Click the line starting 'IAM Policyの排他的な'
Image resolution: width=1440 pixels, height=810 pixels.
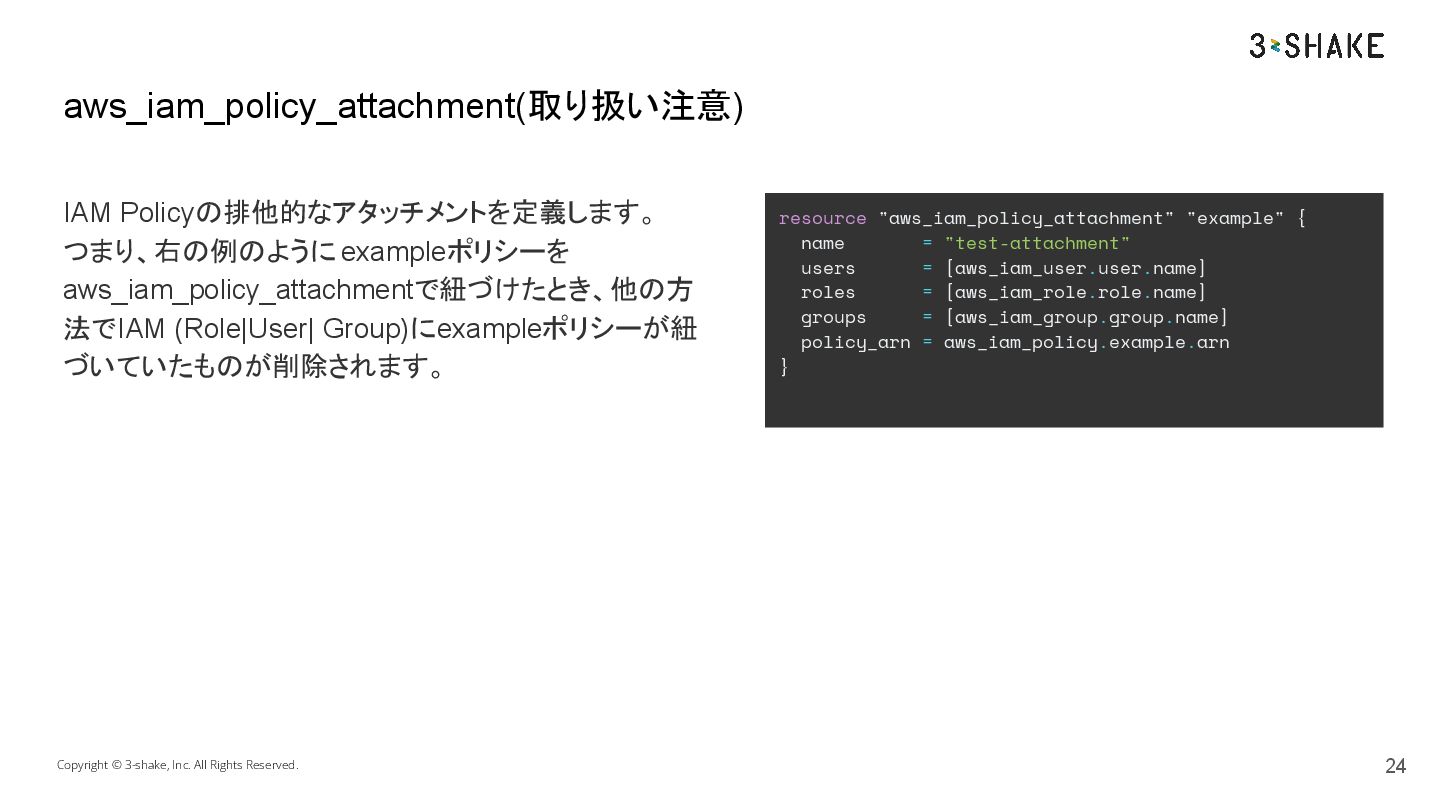point(360,213)
